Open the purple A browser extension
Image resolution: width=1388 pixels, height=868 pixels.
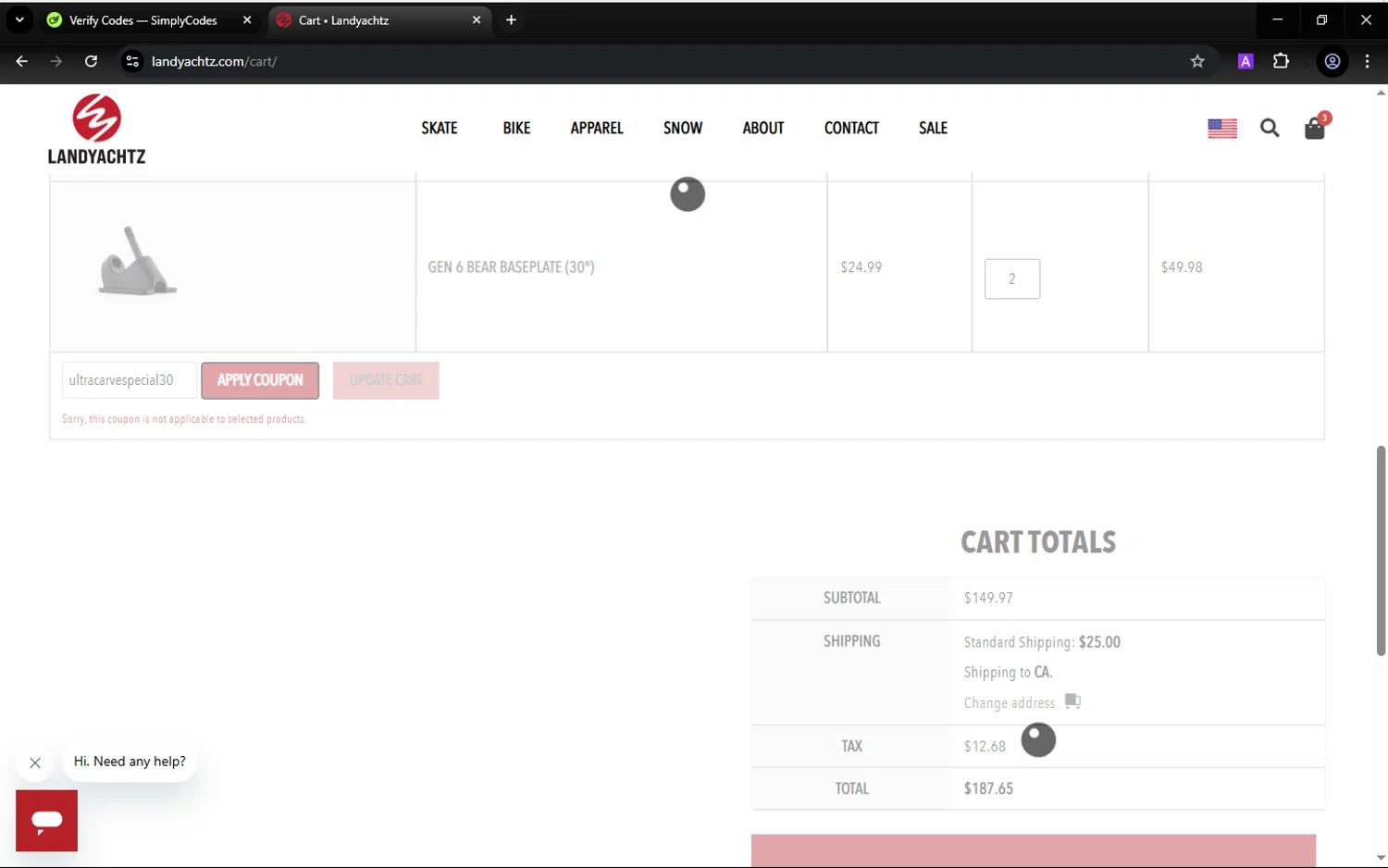tap(1245, 61)
